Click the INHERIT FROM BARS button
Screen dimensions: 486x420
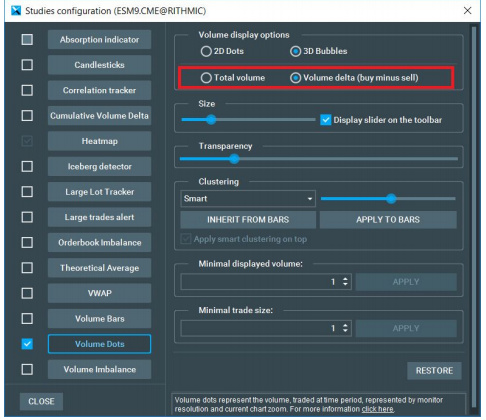click(248, 220)
